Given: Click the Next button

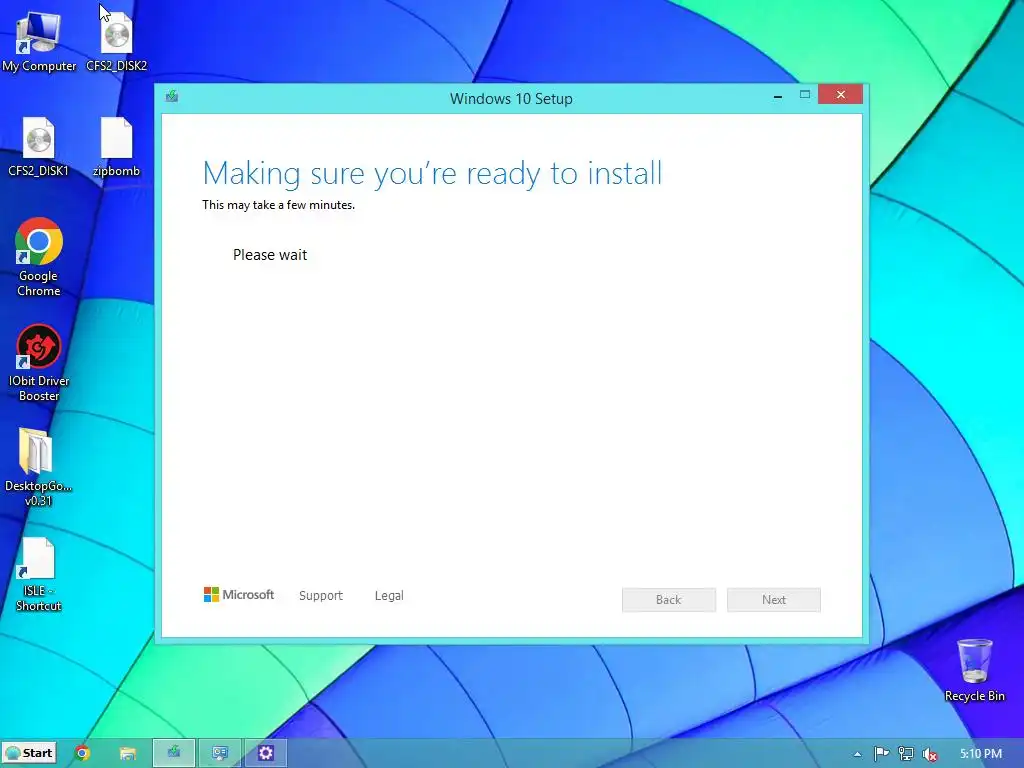Looking at the screenshot, I should pos(774,600).
